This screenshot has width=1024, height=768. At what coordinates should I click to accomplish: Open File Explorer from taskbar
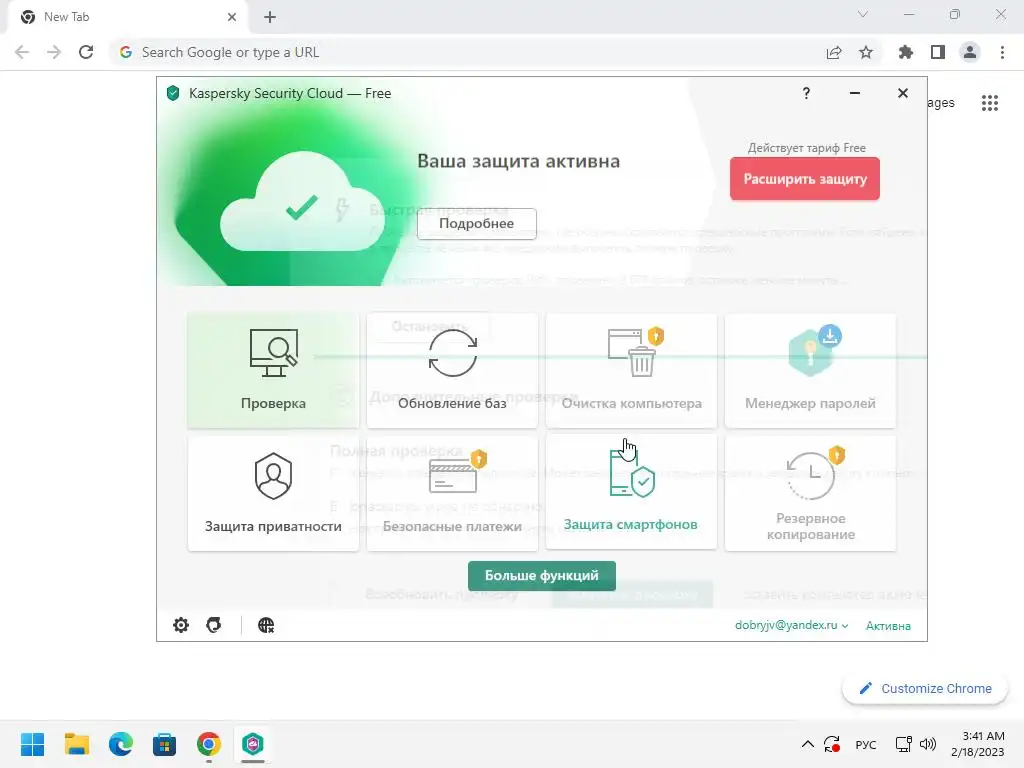pos(76,744)
